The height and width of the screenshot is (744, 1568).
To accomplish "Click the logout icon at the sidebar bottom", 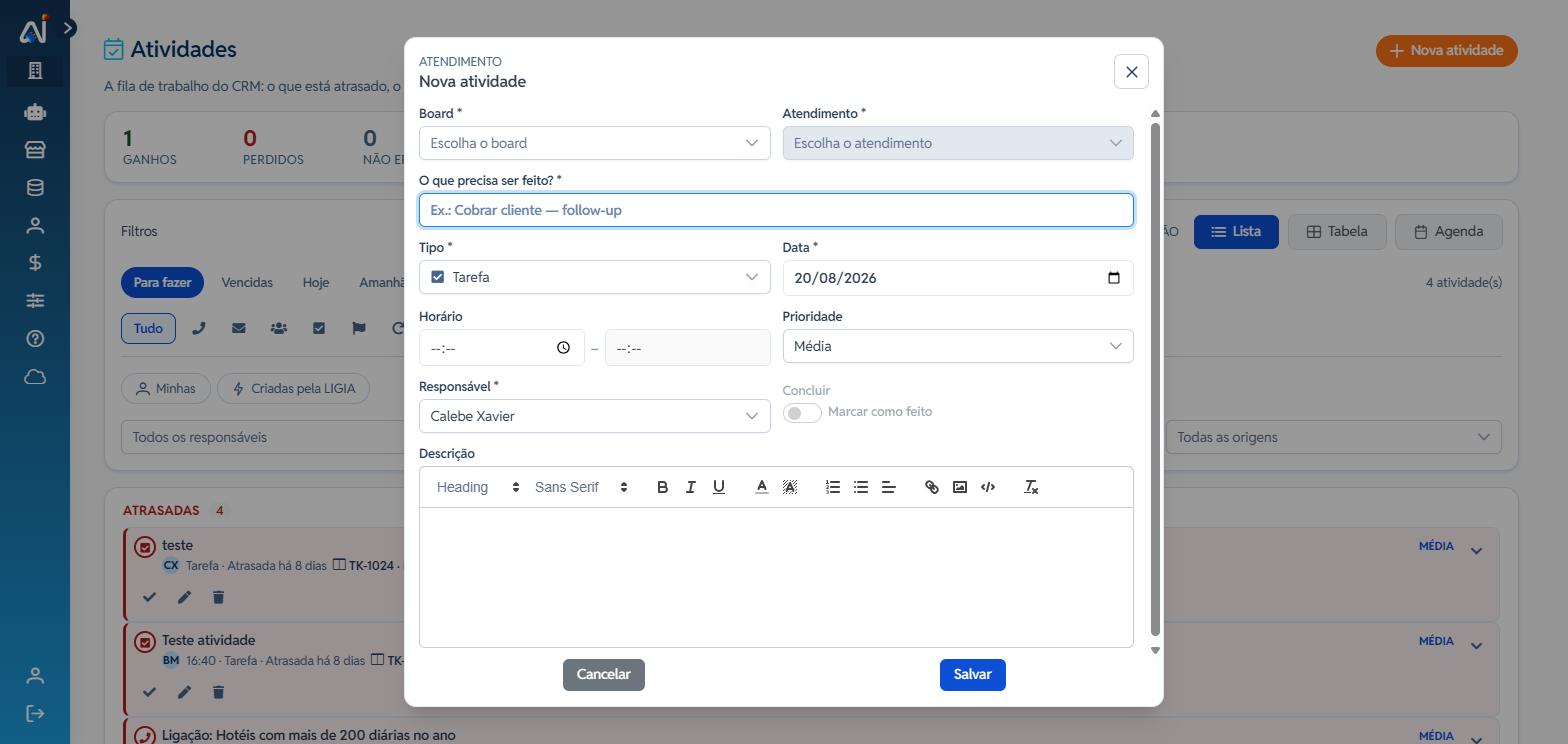I will point(35,713).
